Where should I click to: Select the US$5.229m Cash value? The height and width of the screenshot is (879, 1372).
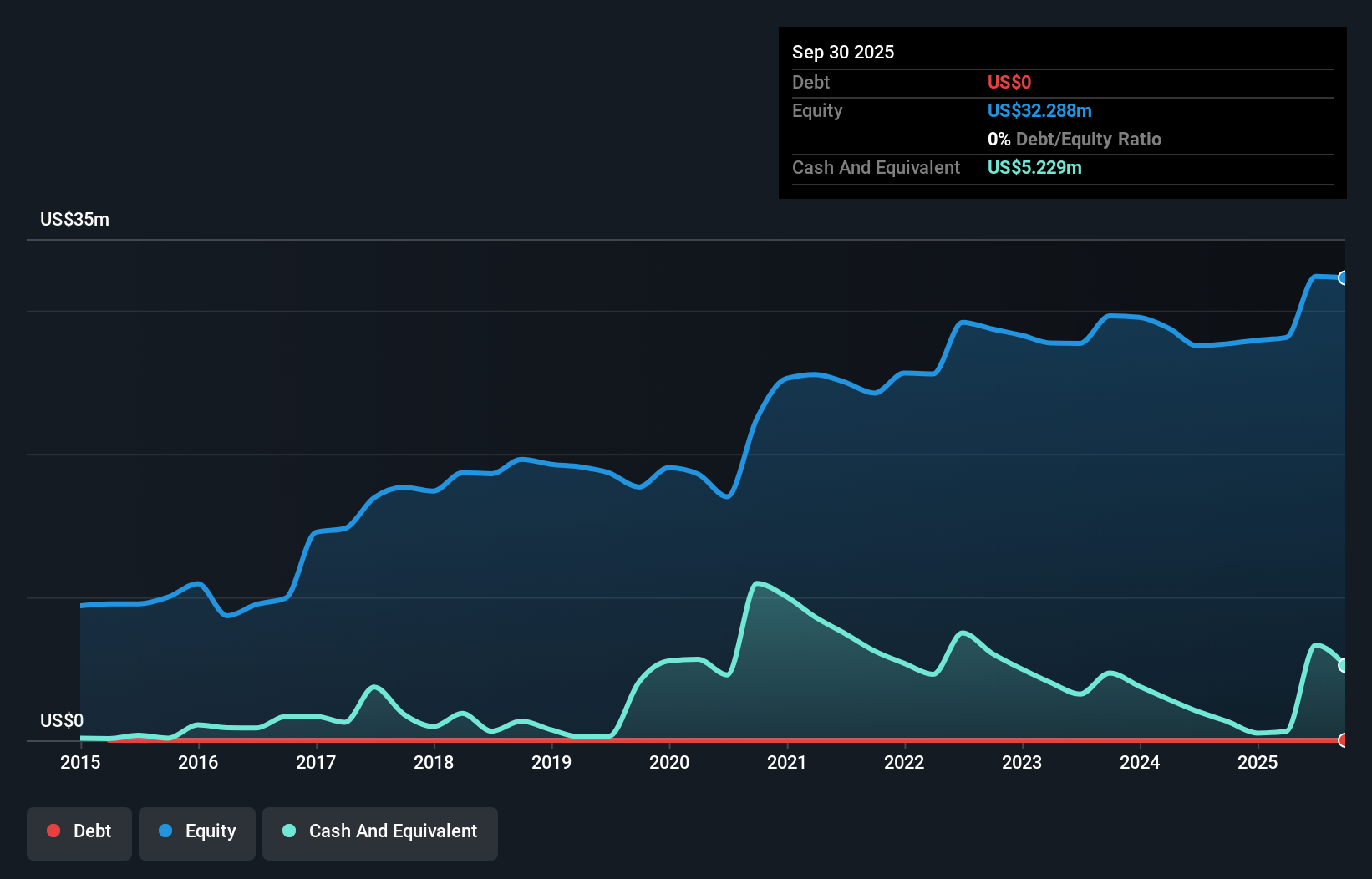tap(1034, 167)
